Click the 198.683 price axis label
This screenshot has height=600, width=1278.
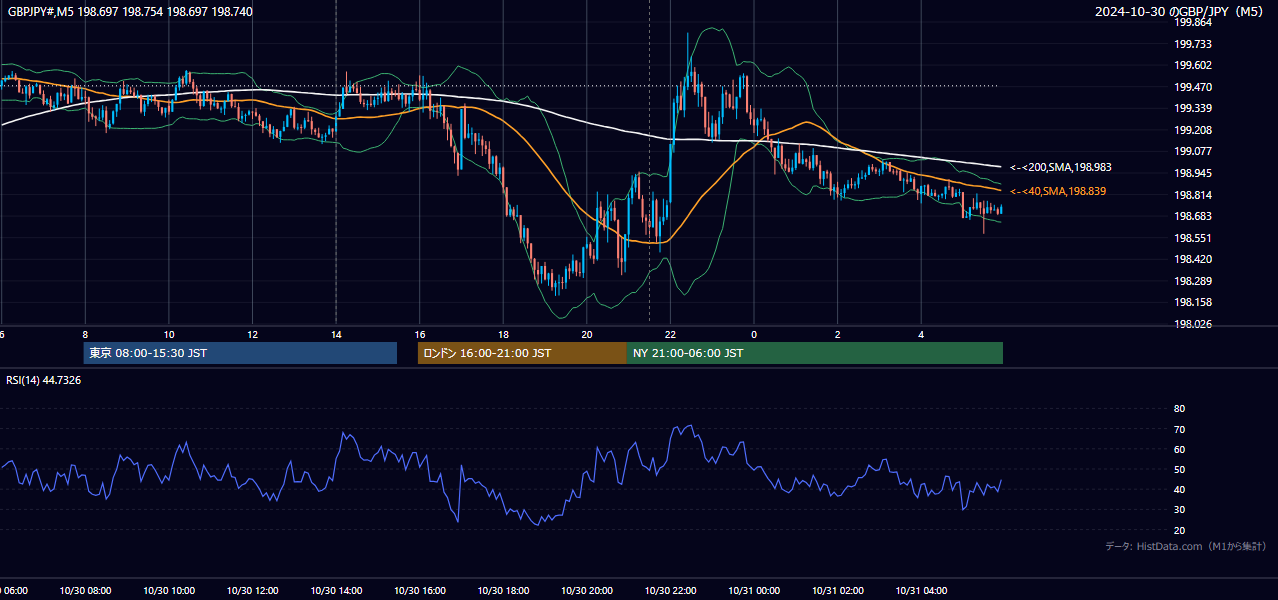pyautogui.click(x=1193, y=216)
